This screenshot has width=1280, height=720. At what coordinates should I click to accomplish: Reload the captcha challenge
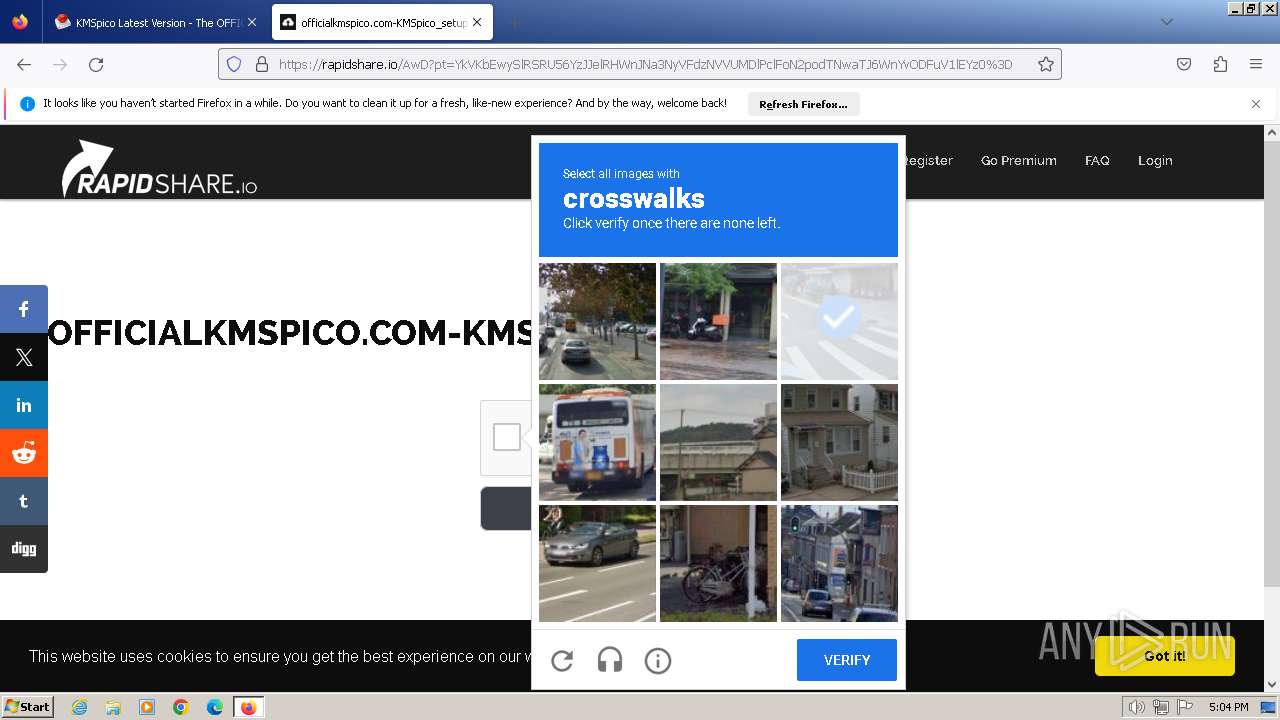[x=562, y=660]
